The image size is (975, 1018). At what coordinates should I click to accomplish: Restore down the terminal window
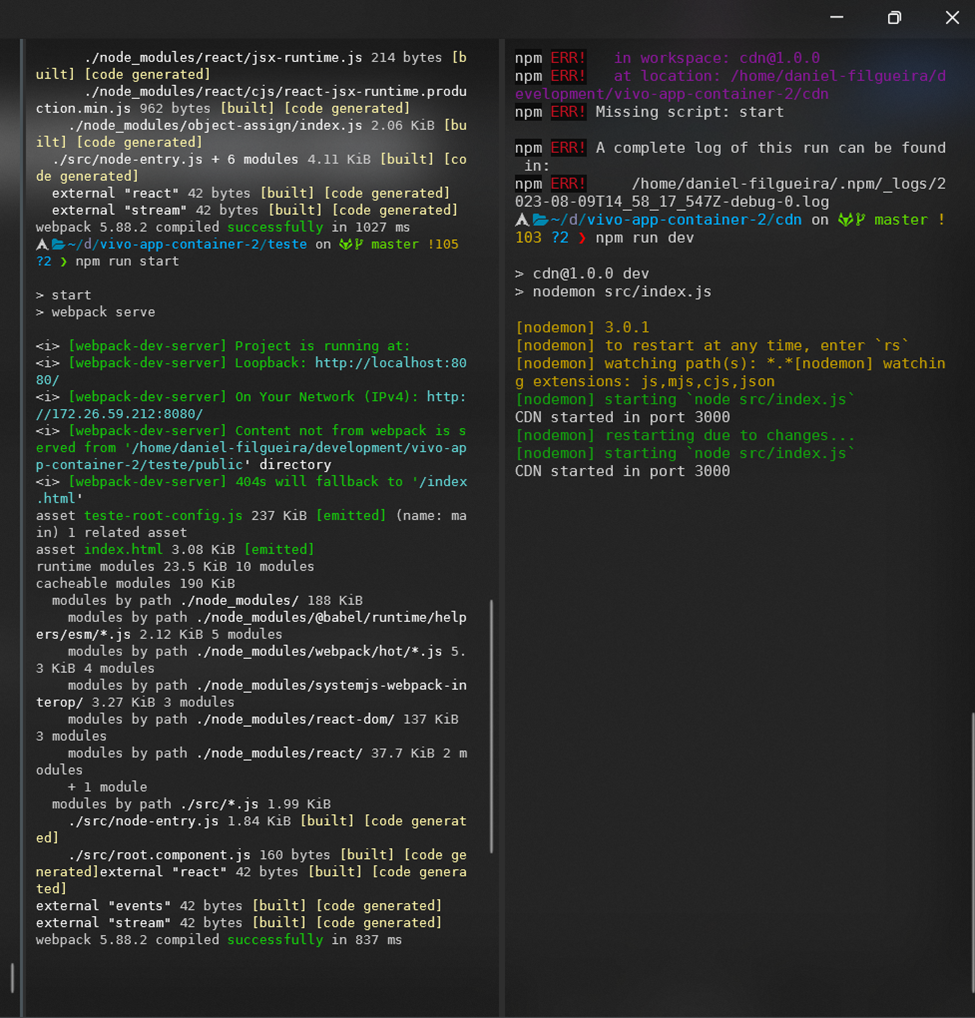tap(894, 17)
